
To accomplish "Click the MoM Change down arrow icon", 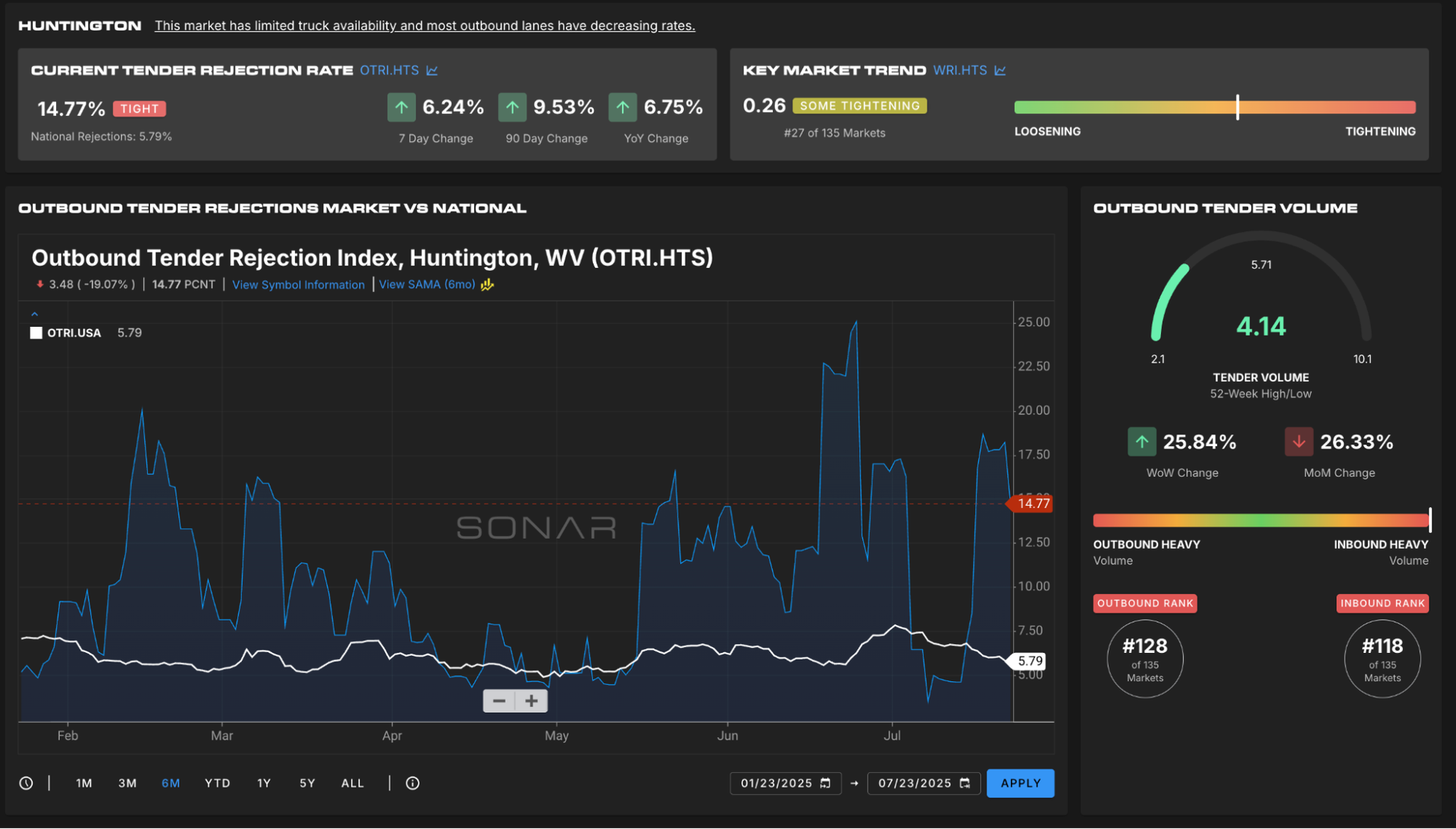I will coord(1298,441).
